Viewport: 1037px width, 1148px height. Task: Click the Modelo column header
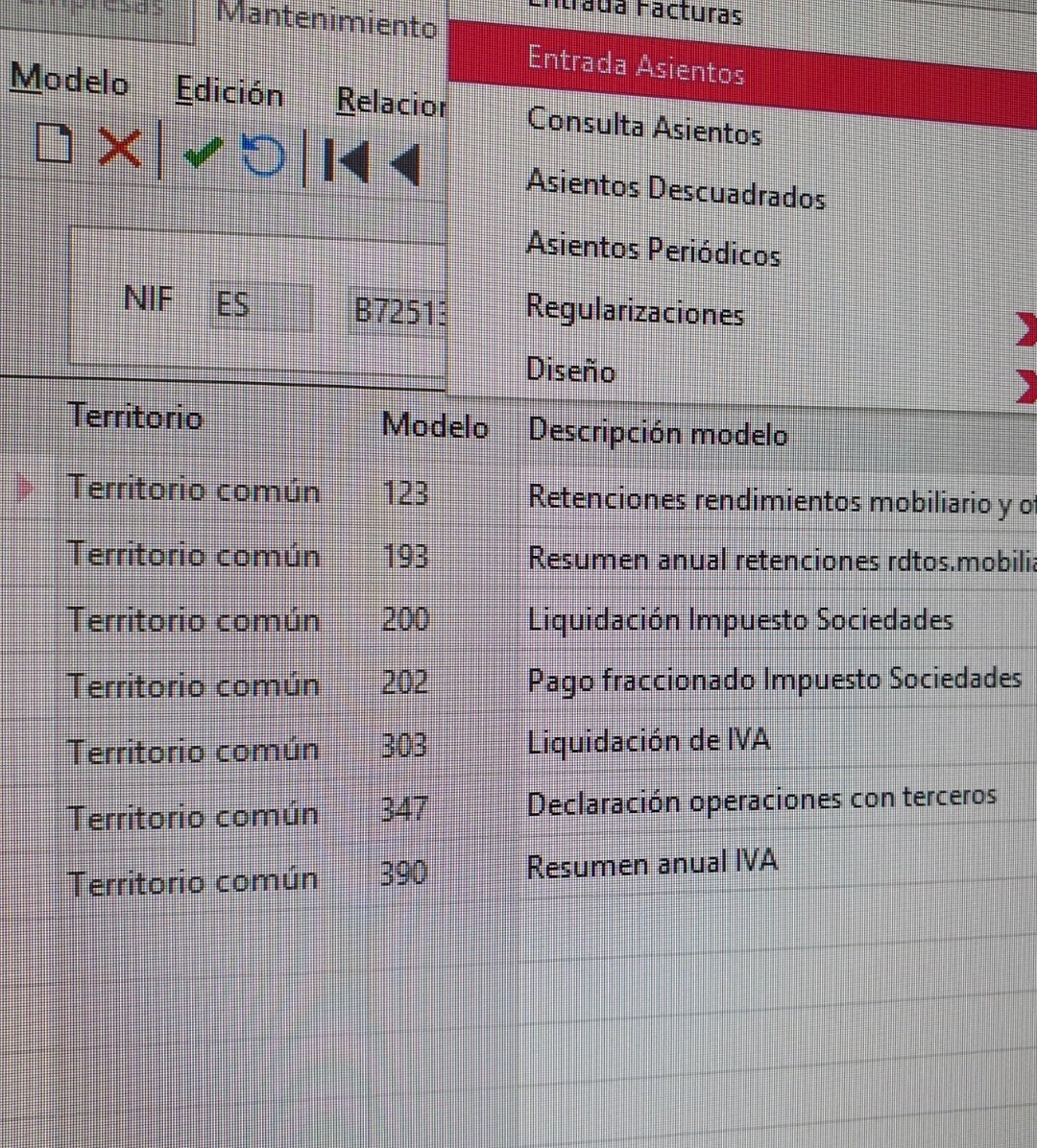click(x=435, y=425)
